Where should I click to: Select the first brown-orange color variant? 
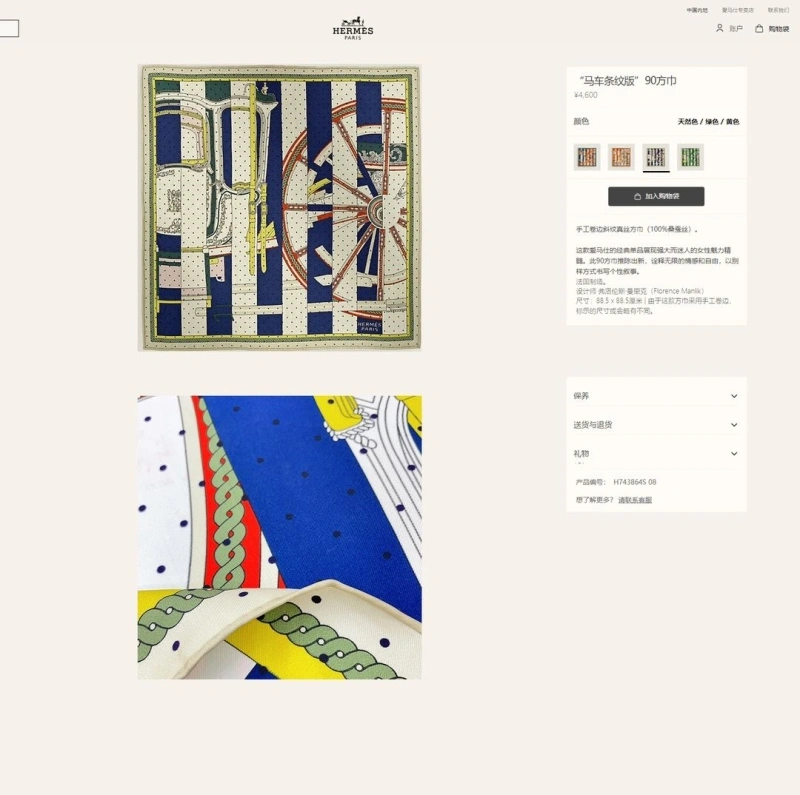click(x=587, y=157)
